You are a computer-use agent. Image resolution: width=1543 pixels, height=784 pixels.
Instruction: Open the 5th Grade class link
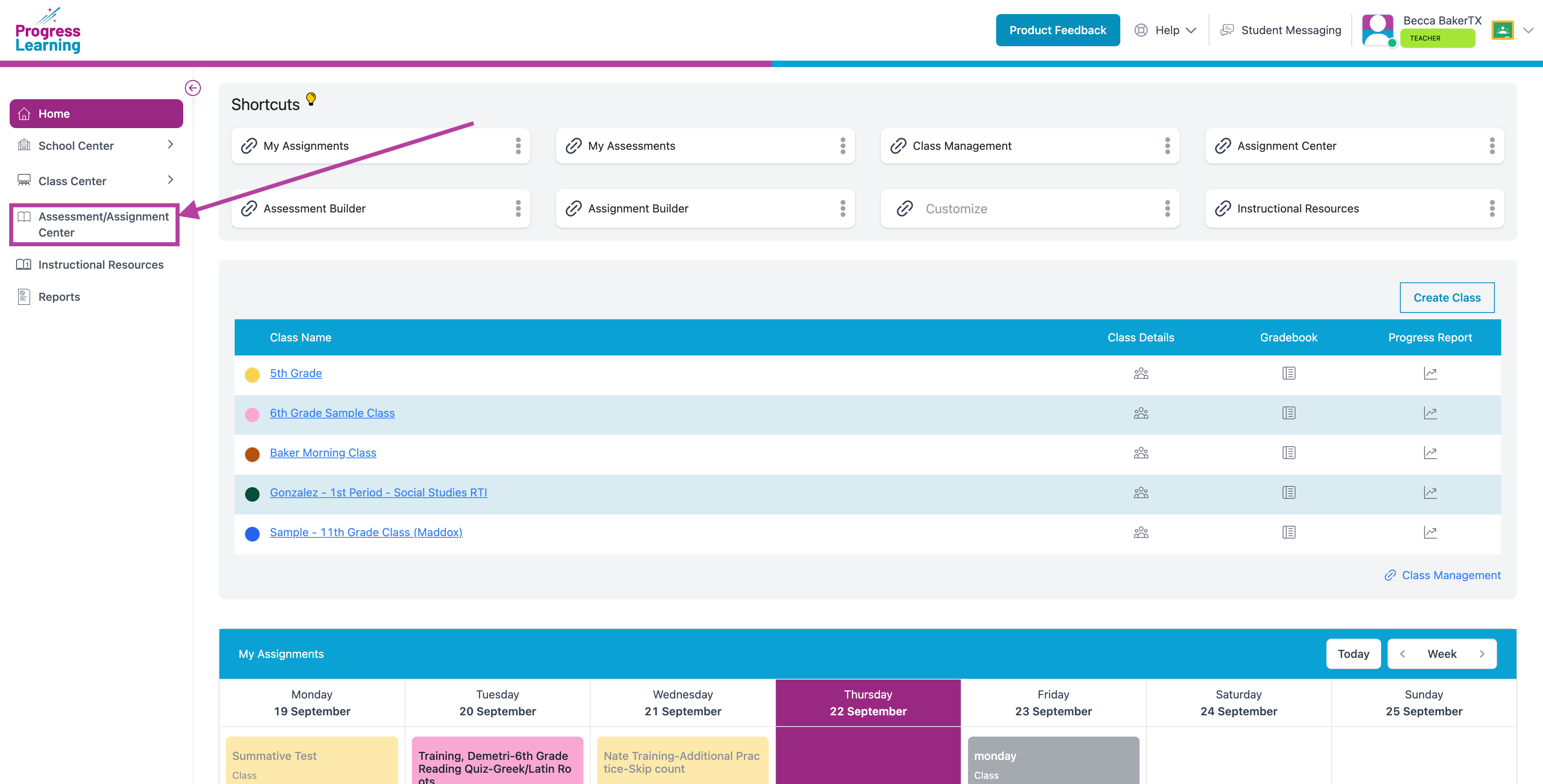[296, 373]
